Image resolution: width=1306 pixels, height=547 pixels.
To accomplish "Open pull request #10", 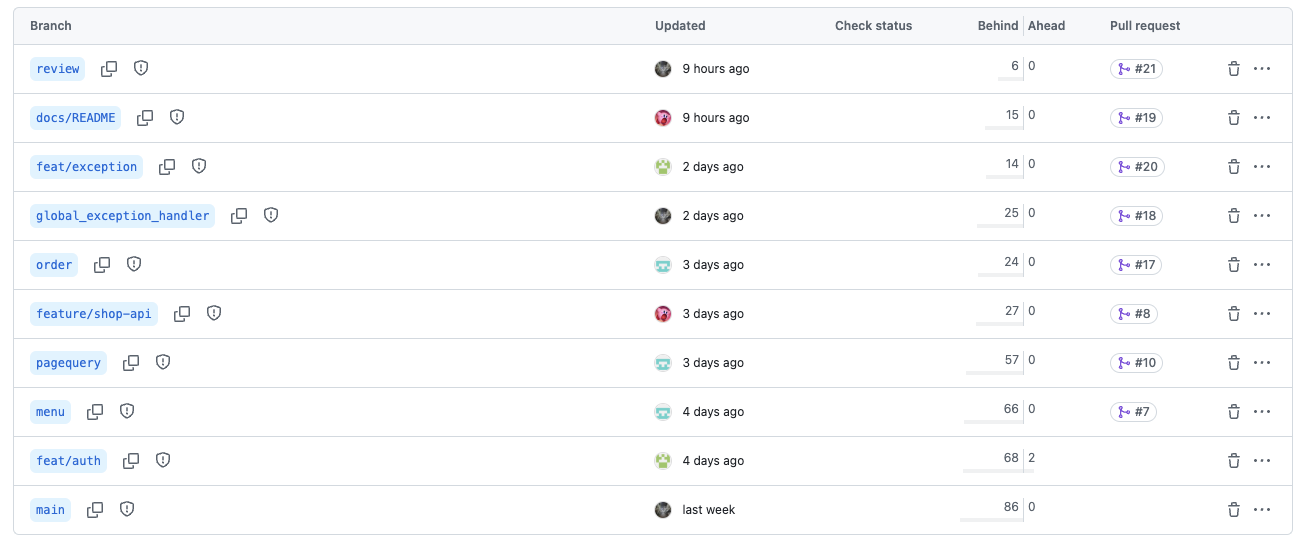I will (1136, 363).
